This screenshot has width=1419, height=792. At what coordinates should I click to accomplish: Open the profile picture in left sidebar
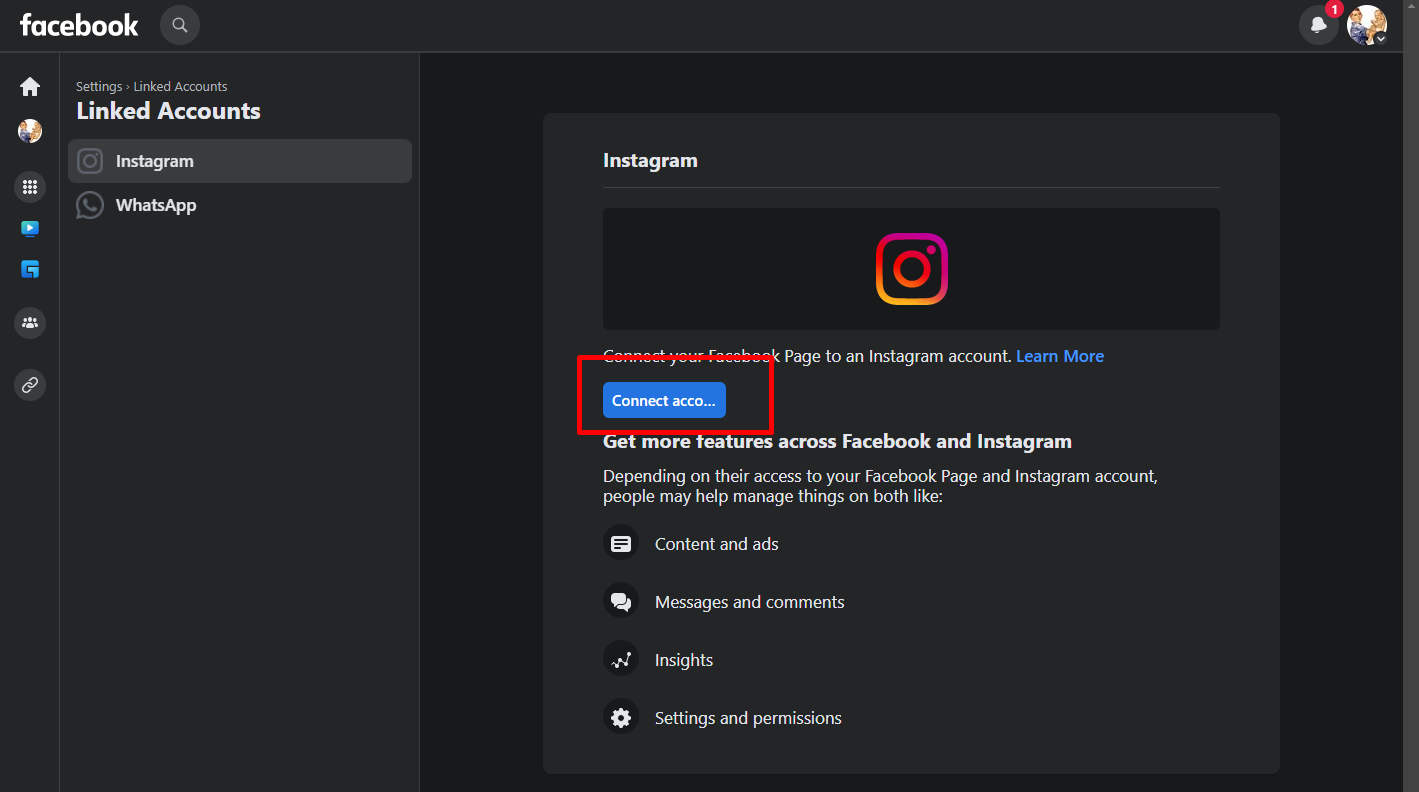pyautogui.click(x=30, y=131)
